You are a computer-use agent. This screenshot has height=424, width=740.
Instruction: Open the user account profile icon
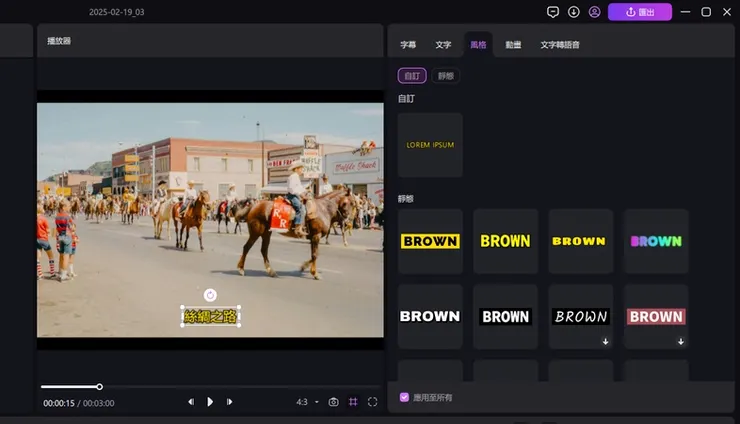point(594,12)
